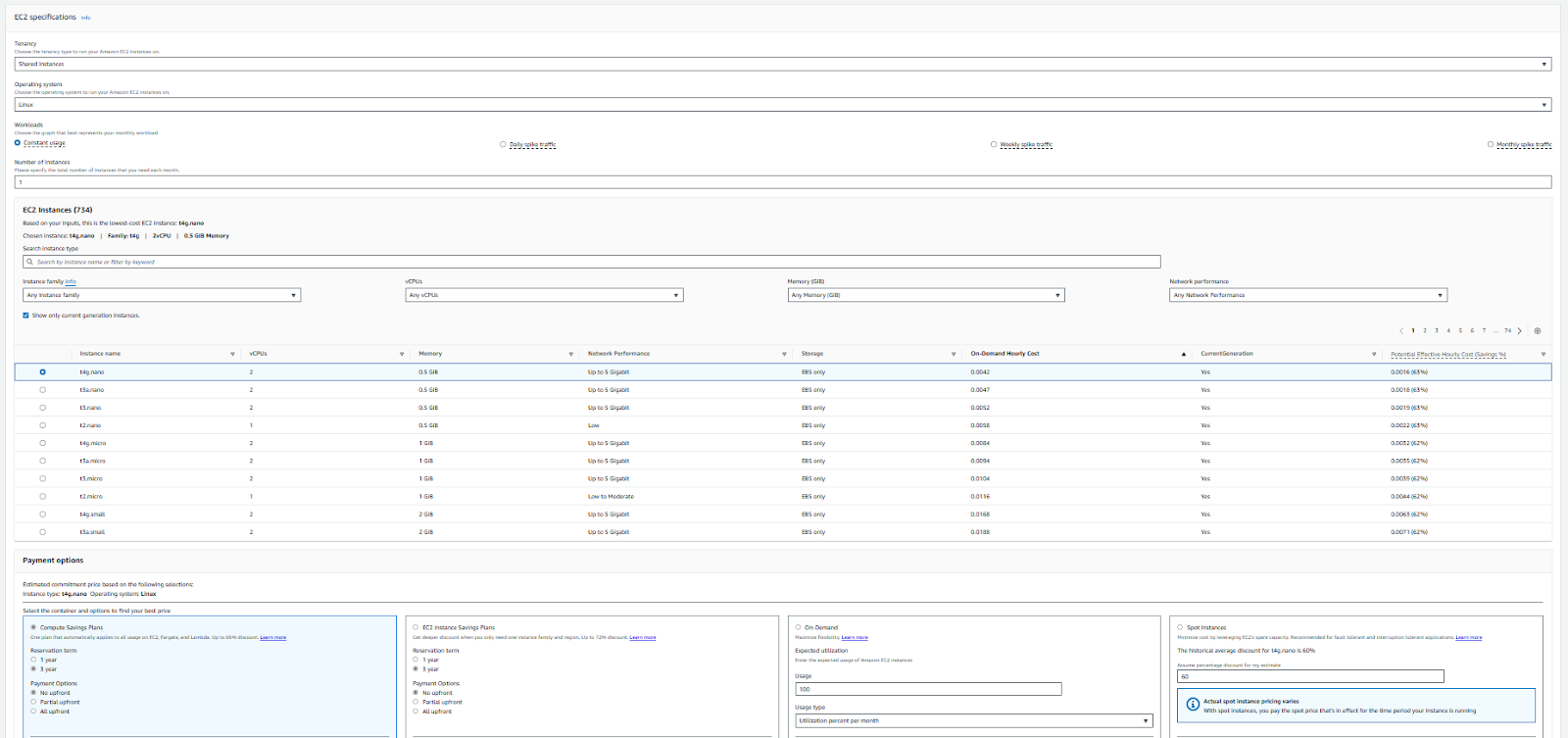Click the t3a.small instance name
This screenshot has height=738, width=1568.
click(92, 532)
